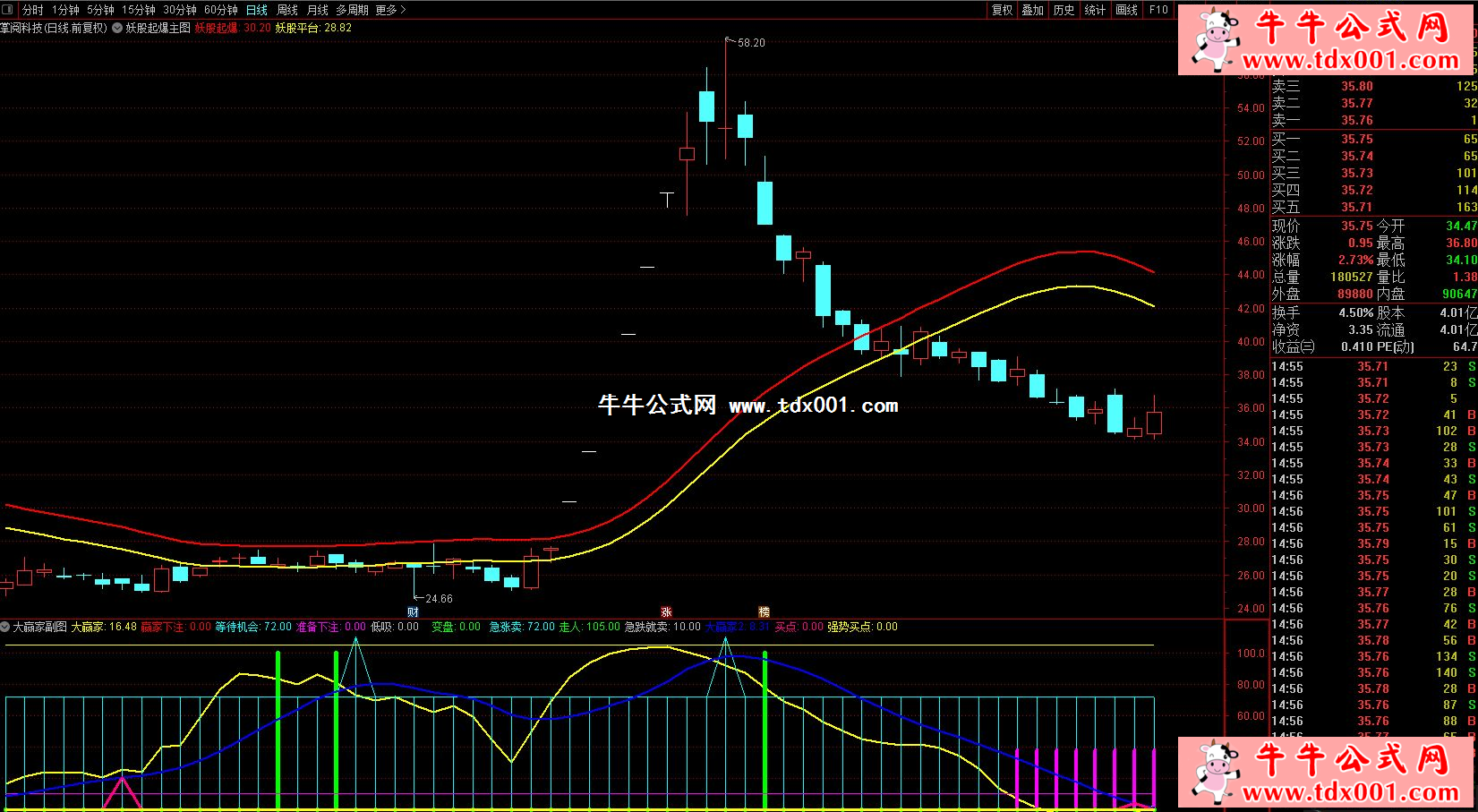Viewport: 1478px width, 812px height.
Task: Click the 卖三 price 35.80
Action: [1357, 87]
